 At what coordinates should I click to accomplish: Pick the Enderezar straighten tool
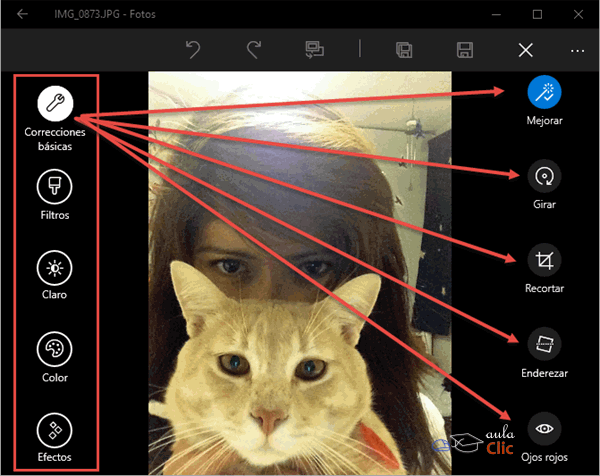545,343
